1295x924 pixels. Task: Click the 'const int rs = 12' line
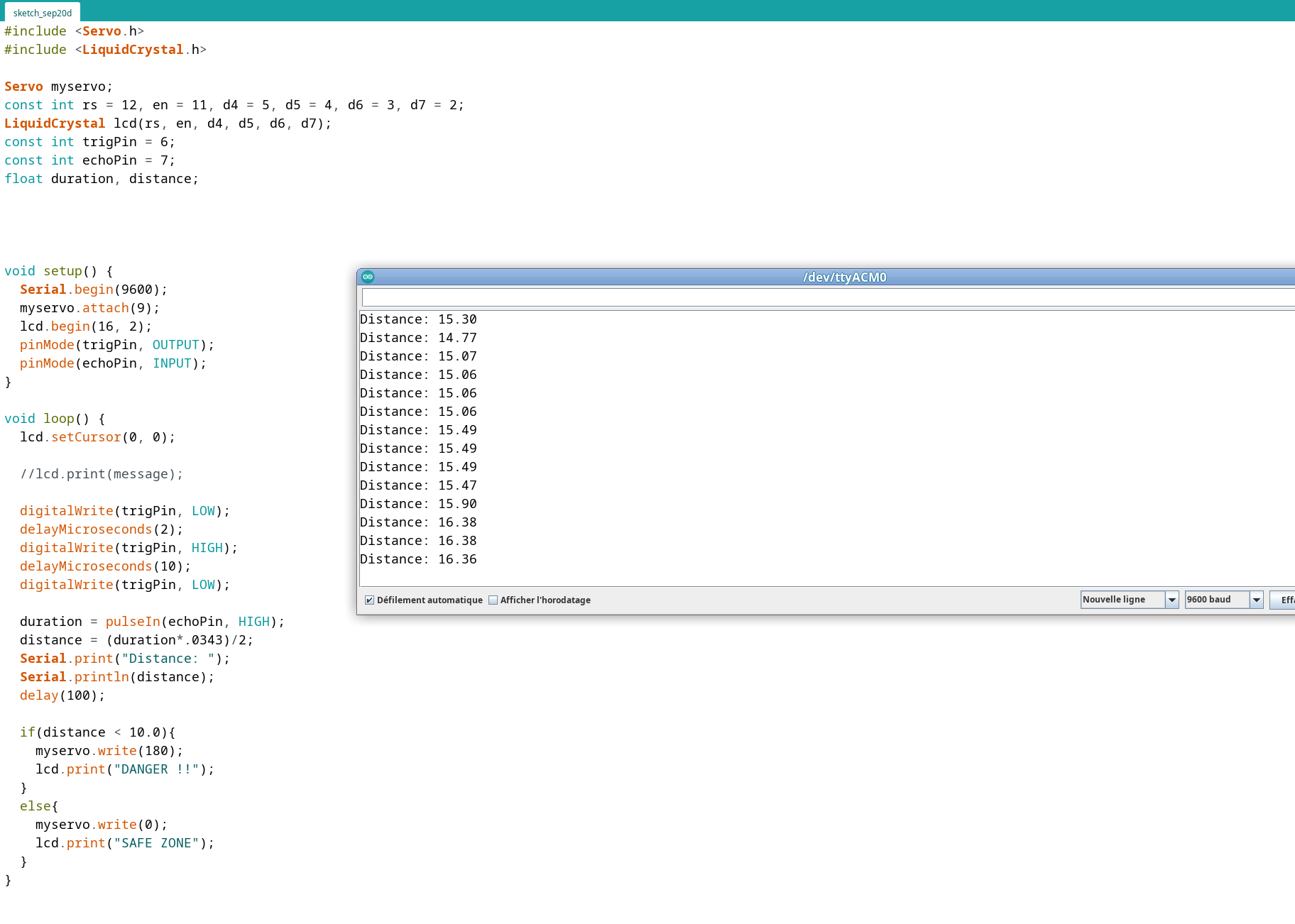(x=234, y=105)
